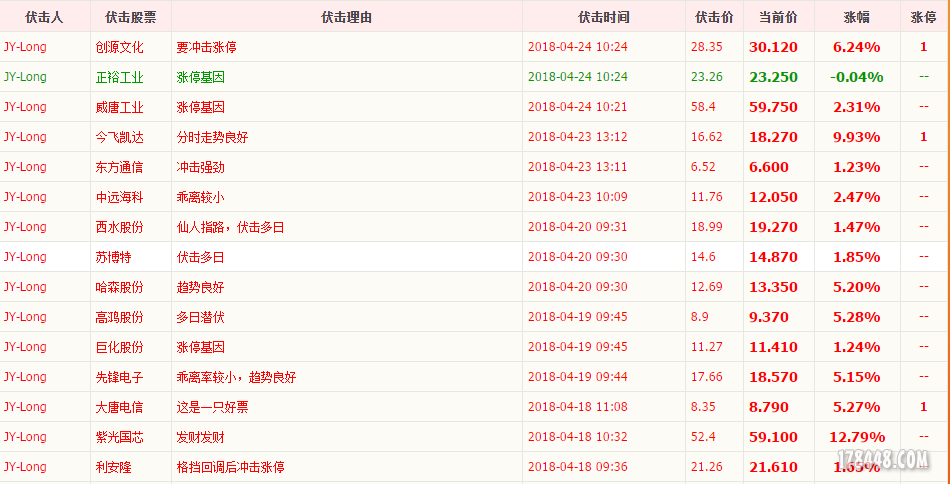The image size is (950, 484).
Task: Click reason 分时走势良好
Action: click(x=212, y=138)
